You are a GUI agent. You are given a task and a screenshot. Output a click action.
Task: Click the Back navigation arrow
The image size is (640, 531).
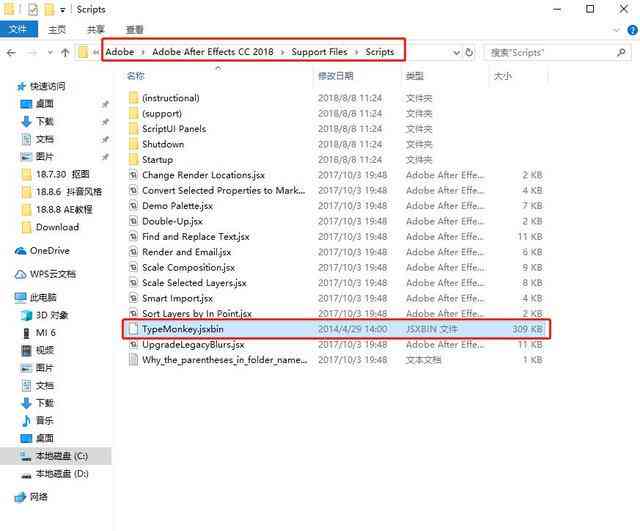pyautogui.click(x=11, y=52)
